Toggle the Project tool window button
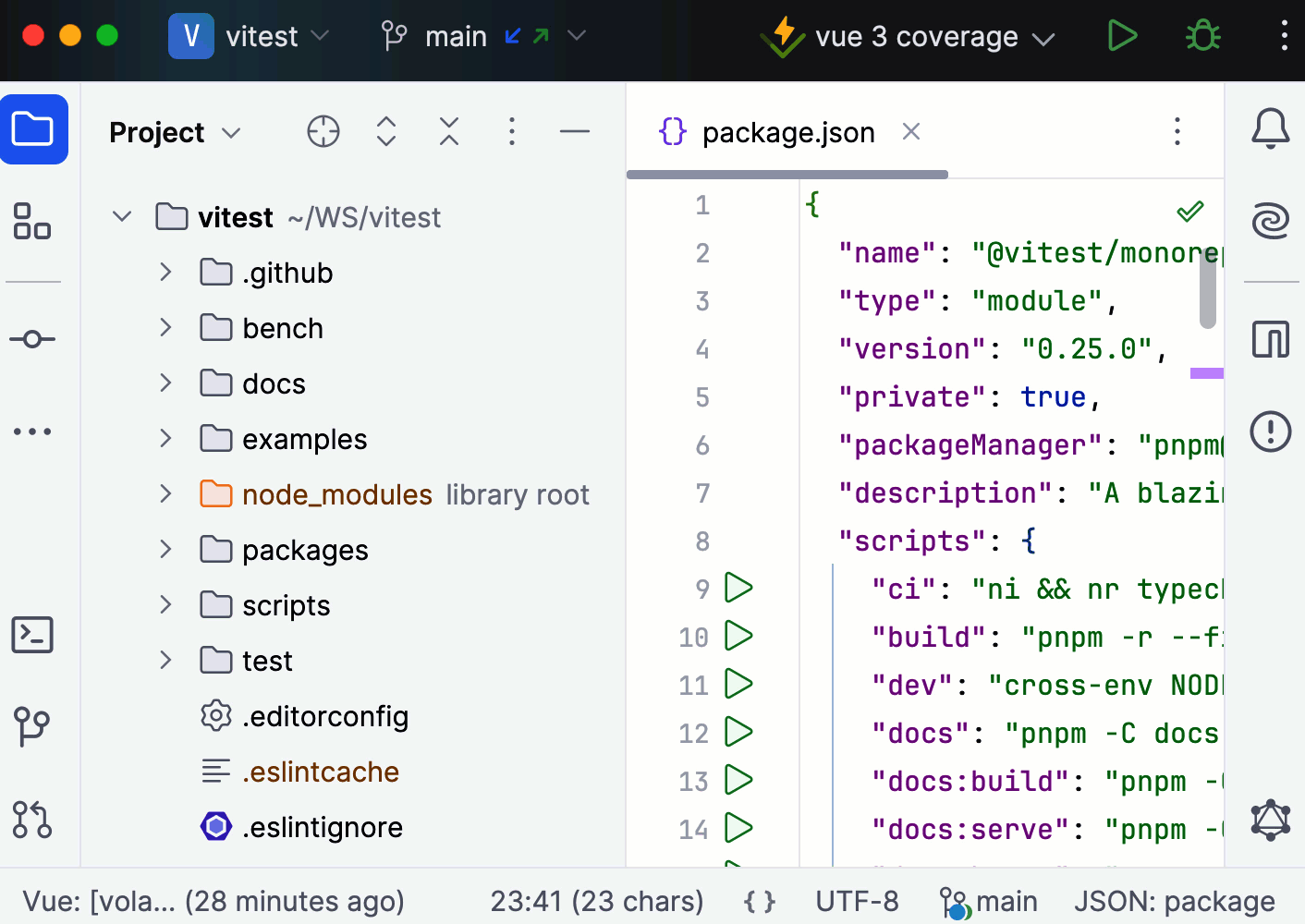 [x=34, y=129]
